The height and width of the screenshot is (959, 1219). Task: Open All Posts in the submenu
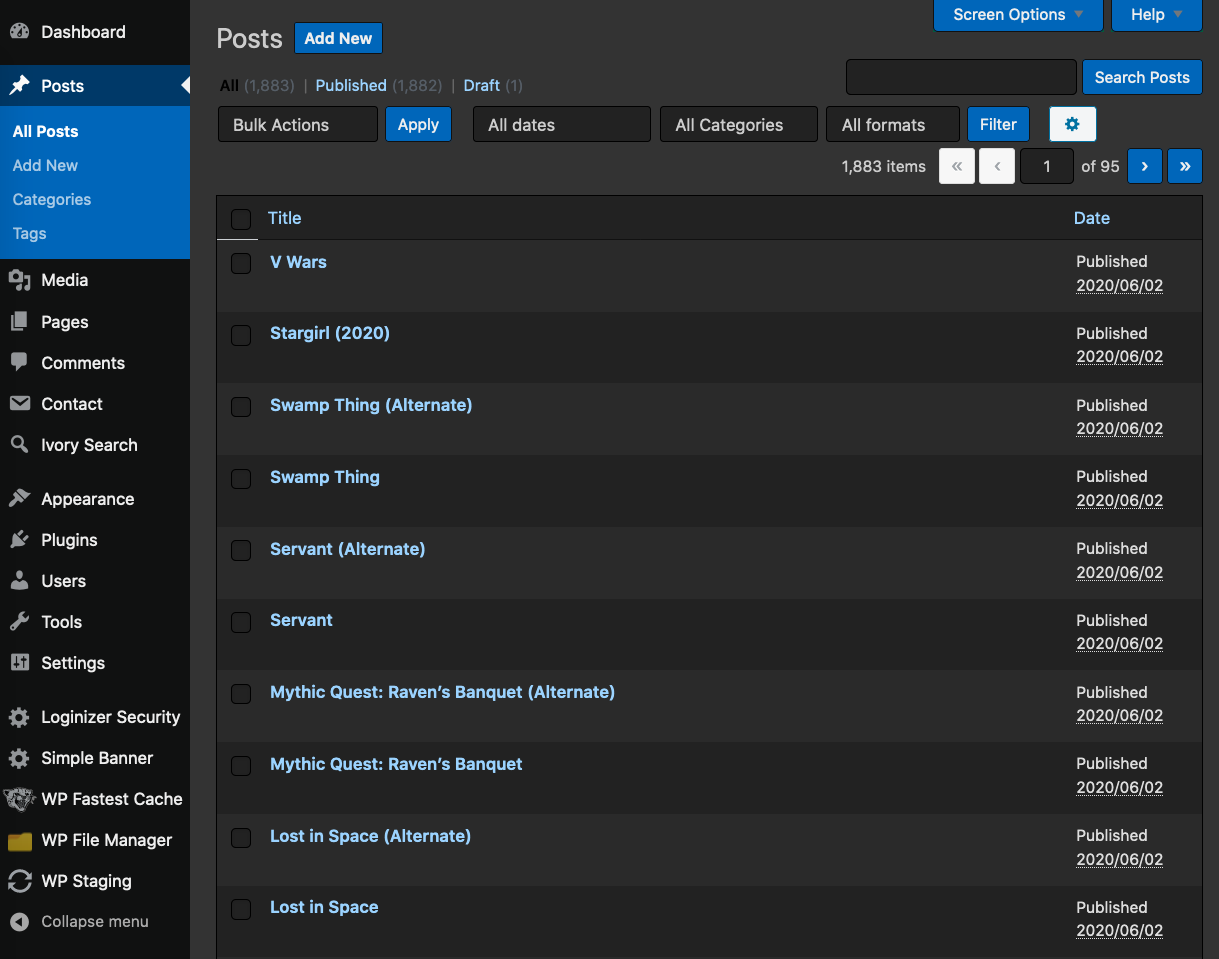pos(45,131)
